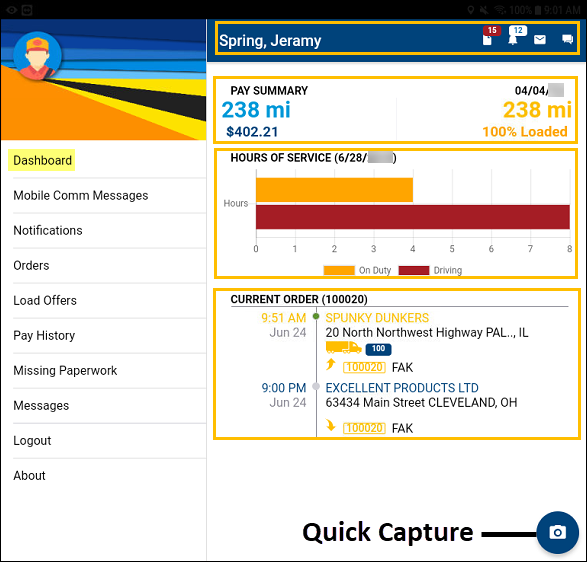Image resolution: width=587 pixels, height=562 pixels.
Task: Go to Orders in side menu
Action: point(31,265)
